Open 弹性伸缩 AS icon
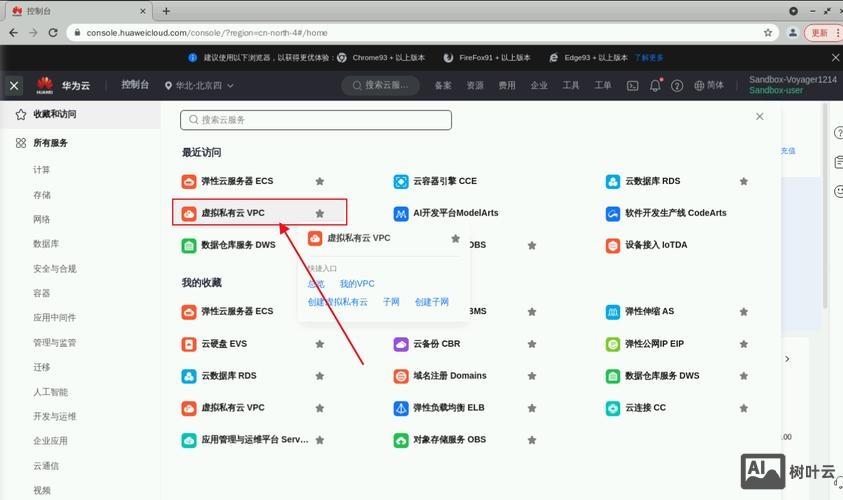The width and height of the screenshot is (843, 500). [x=613, y=312]
